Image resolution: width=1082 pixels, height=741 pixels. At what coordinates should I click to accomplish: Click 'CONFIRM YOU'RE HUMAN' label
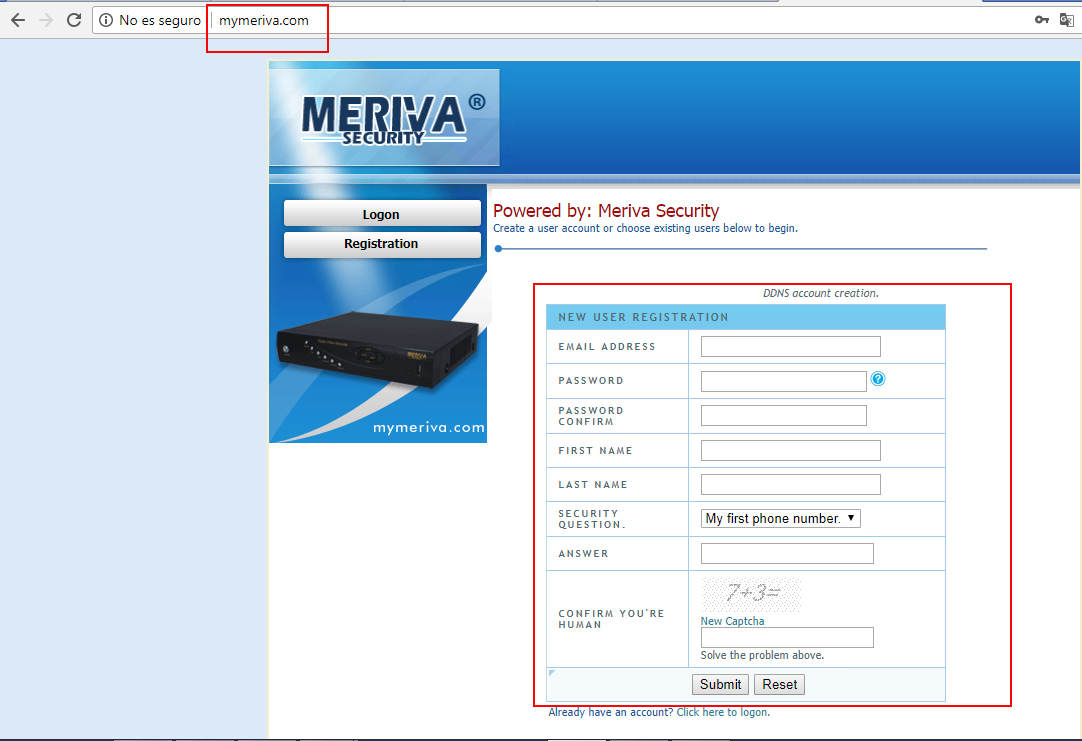611,619
